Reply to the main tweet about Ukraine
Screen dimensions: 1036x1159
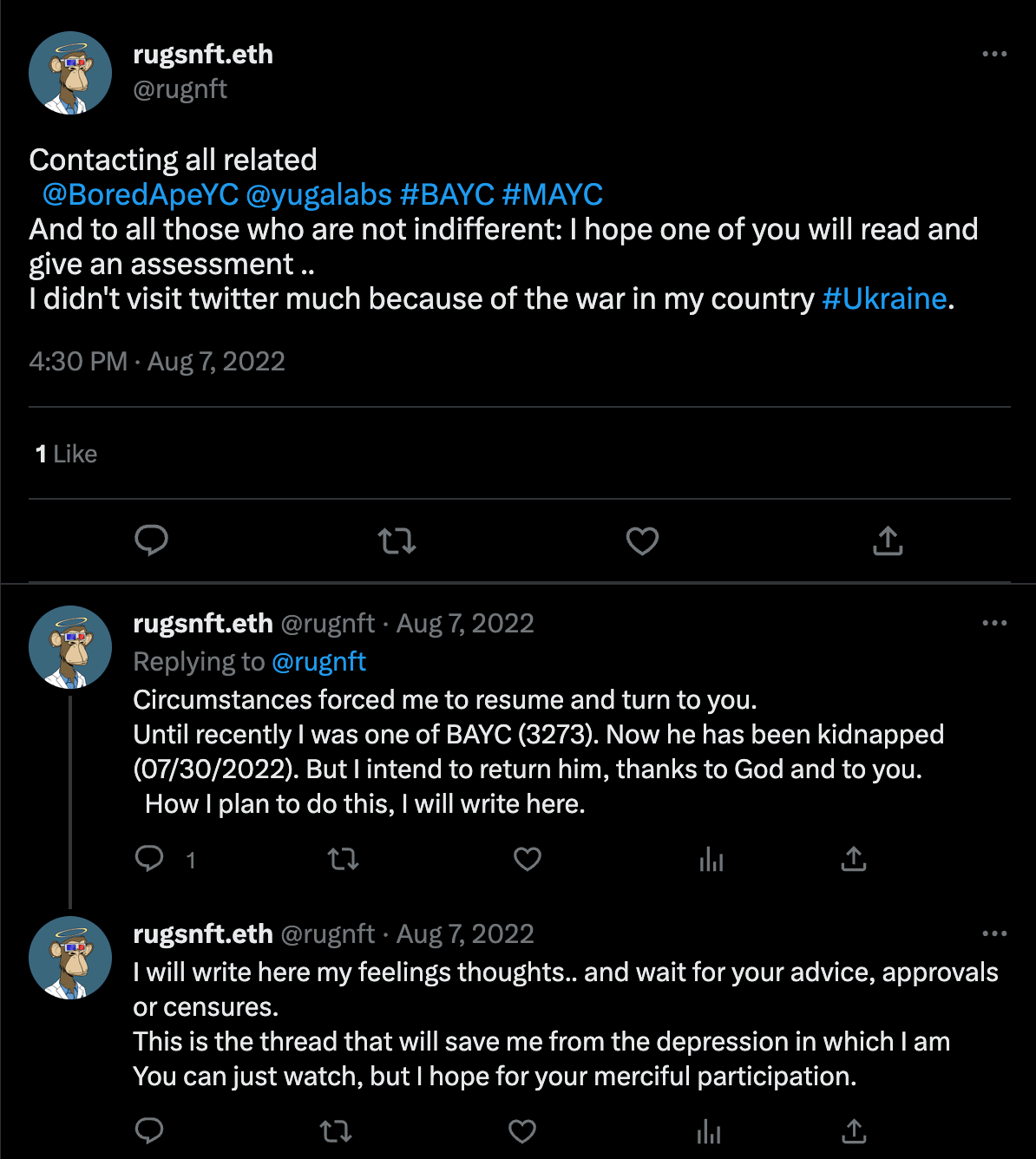click(x=152, y=540)
